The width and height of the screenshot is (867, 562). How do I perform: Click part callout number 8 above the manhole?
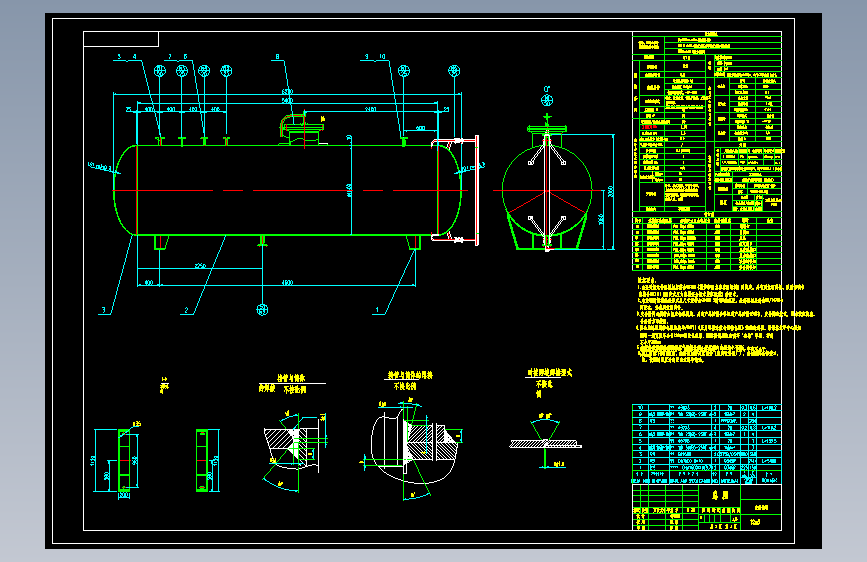tap(277, 56)
